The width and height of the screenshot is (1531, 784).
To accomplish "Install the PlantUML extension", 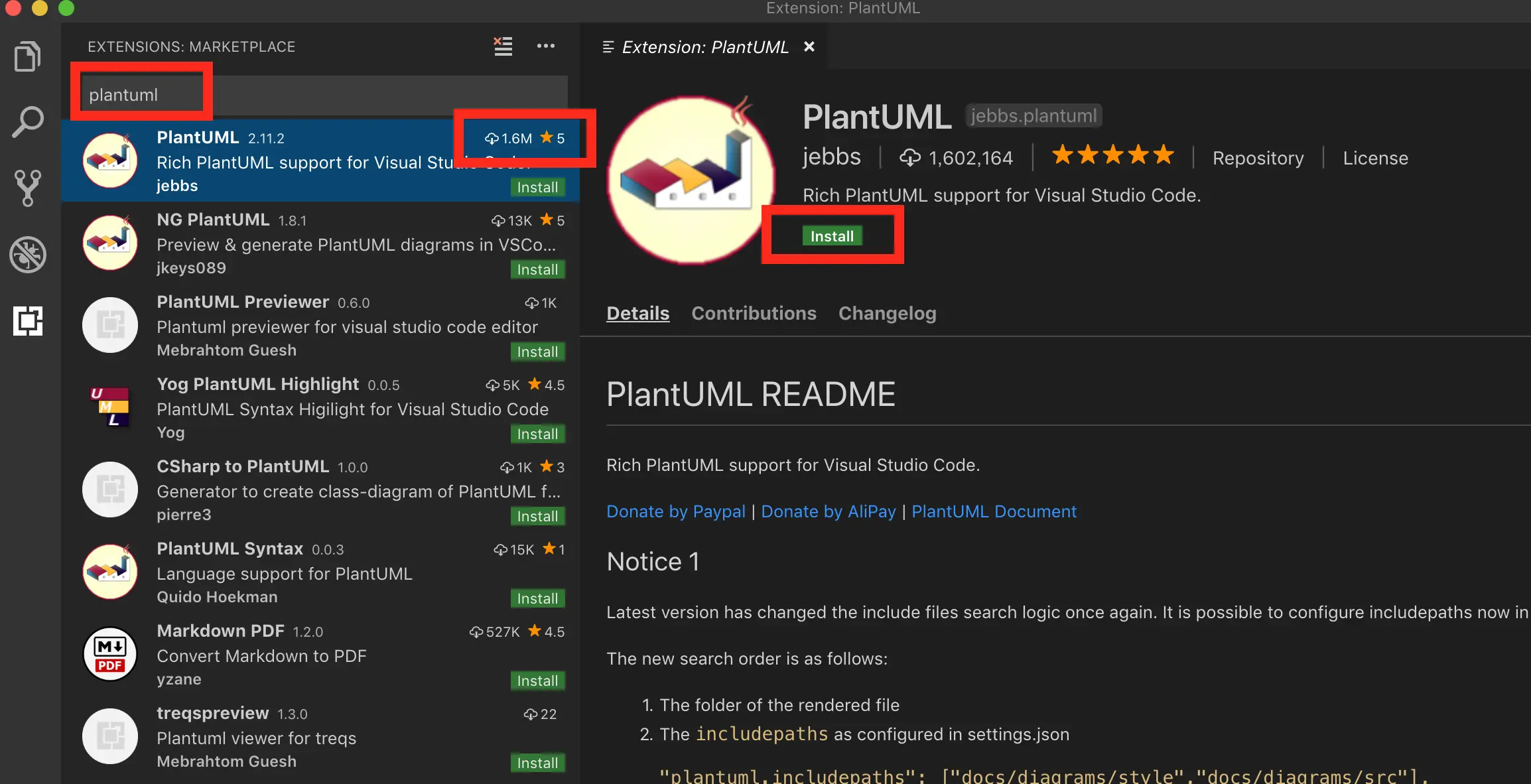I will click(x=832, y=235).
